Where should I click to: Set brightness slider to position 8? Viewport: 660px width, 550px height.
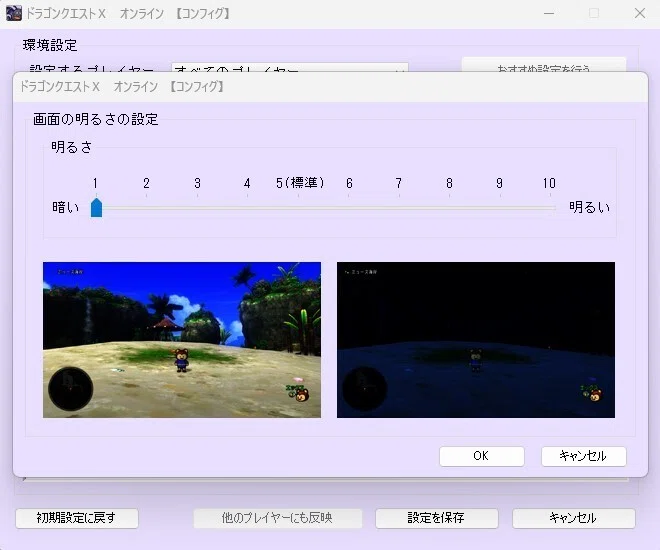(x=450, y=208)
